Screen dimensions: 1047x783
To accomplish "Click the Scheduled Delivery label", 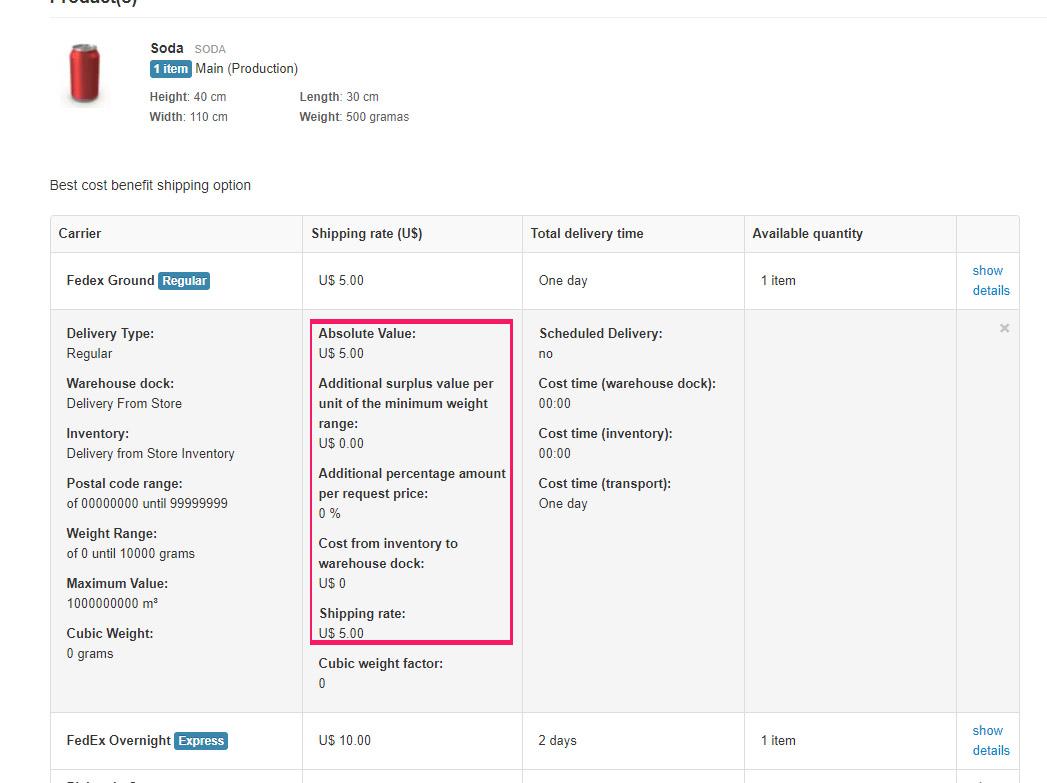I will point(600,333).
